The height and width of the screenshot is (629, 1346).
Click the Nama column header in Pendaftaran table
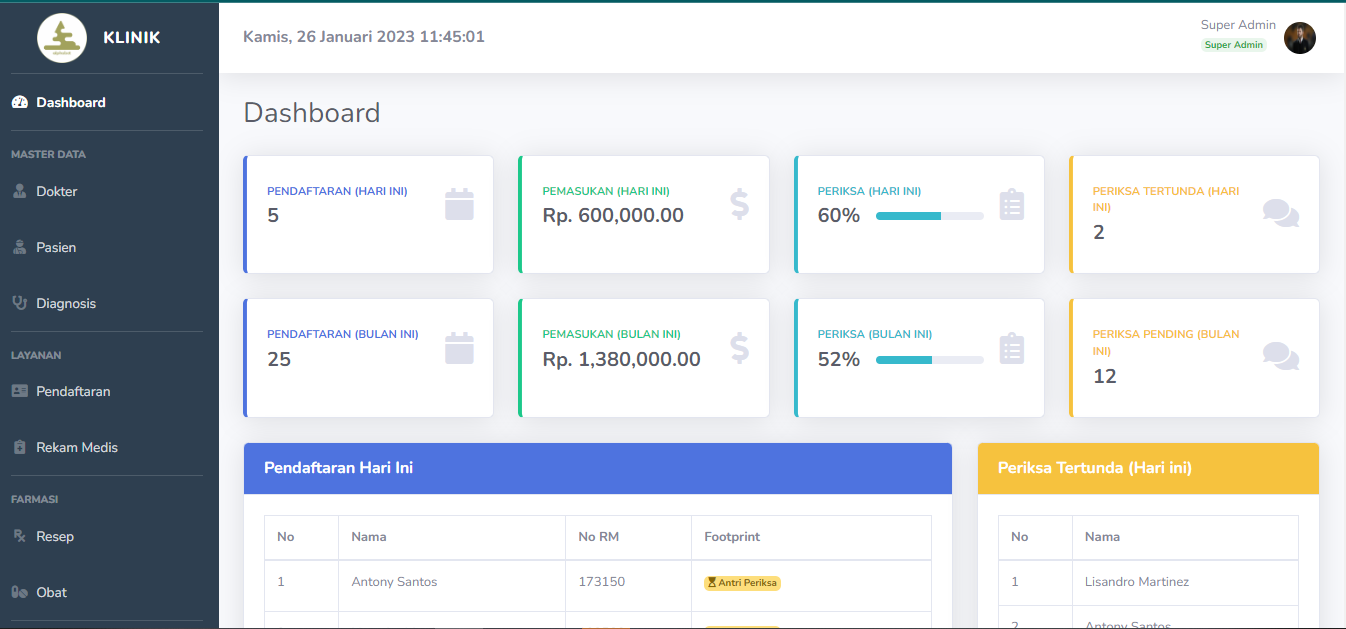pyautogui.click(x=369, y=537)
